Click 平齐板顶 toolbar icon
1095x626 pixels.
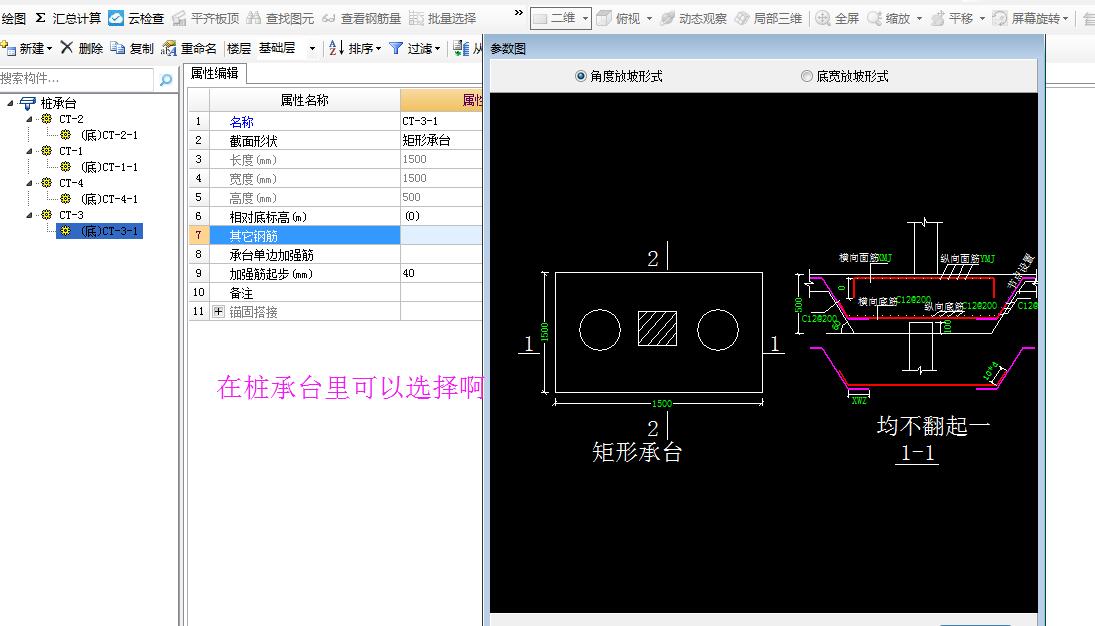[x=179, y=18]
